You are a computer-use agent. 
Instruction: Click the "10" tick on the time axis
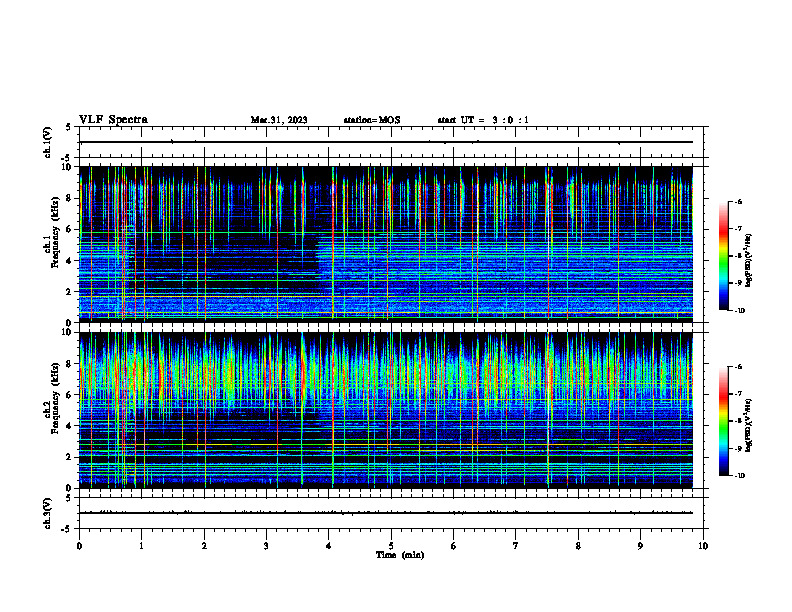click(703, 546)
